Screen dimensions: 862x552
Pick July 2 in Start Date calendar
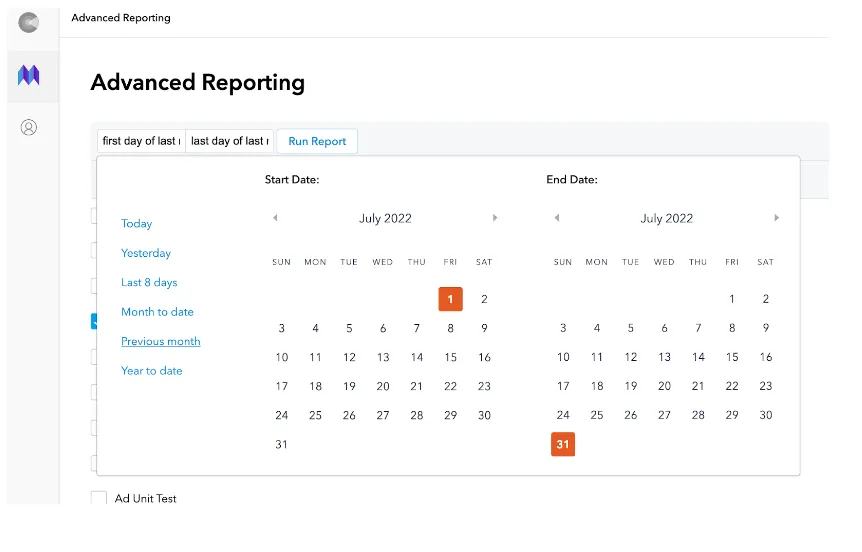[484, 299]
